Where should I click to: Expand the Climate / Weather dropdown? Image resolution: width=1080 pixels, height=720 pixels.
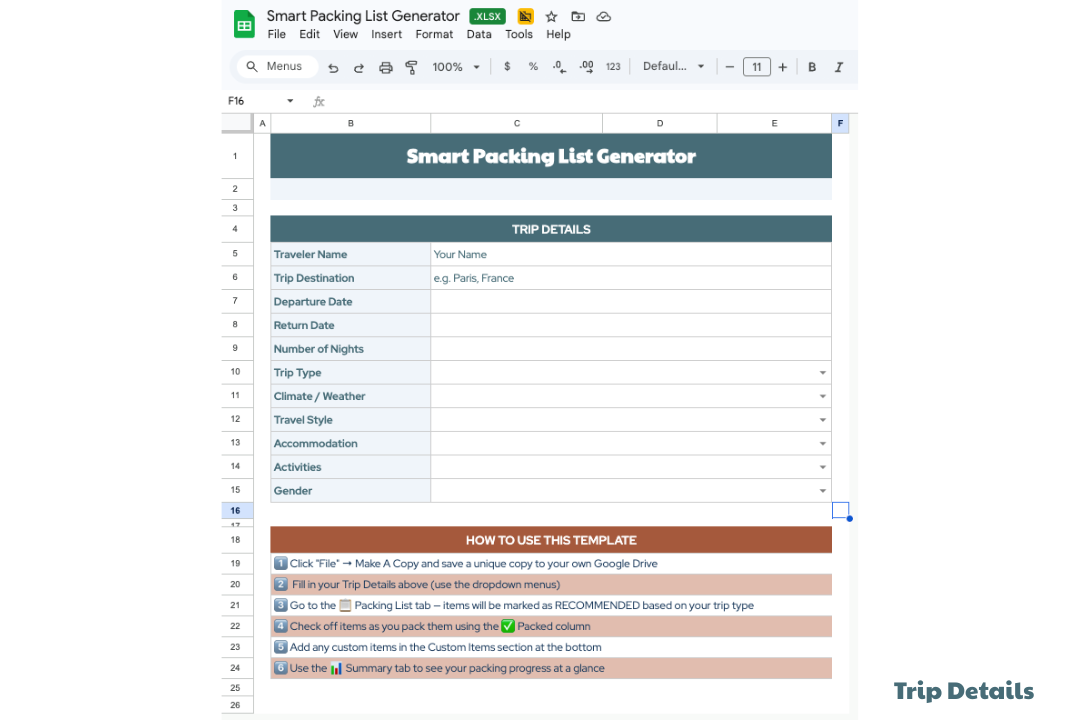[x=822, y=396]
